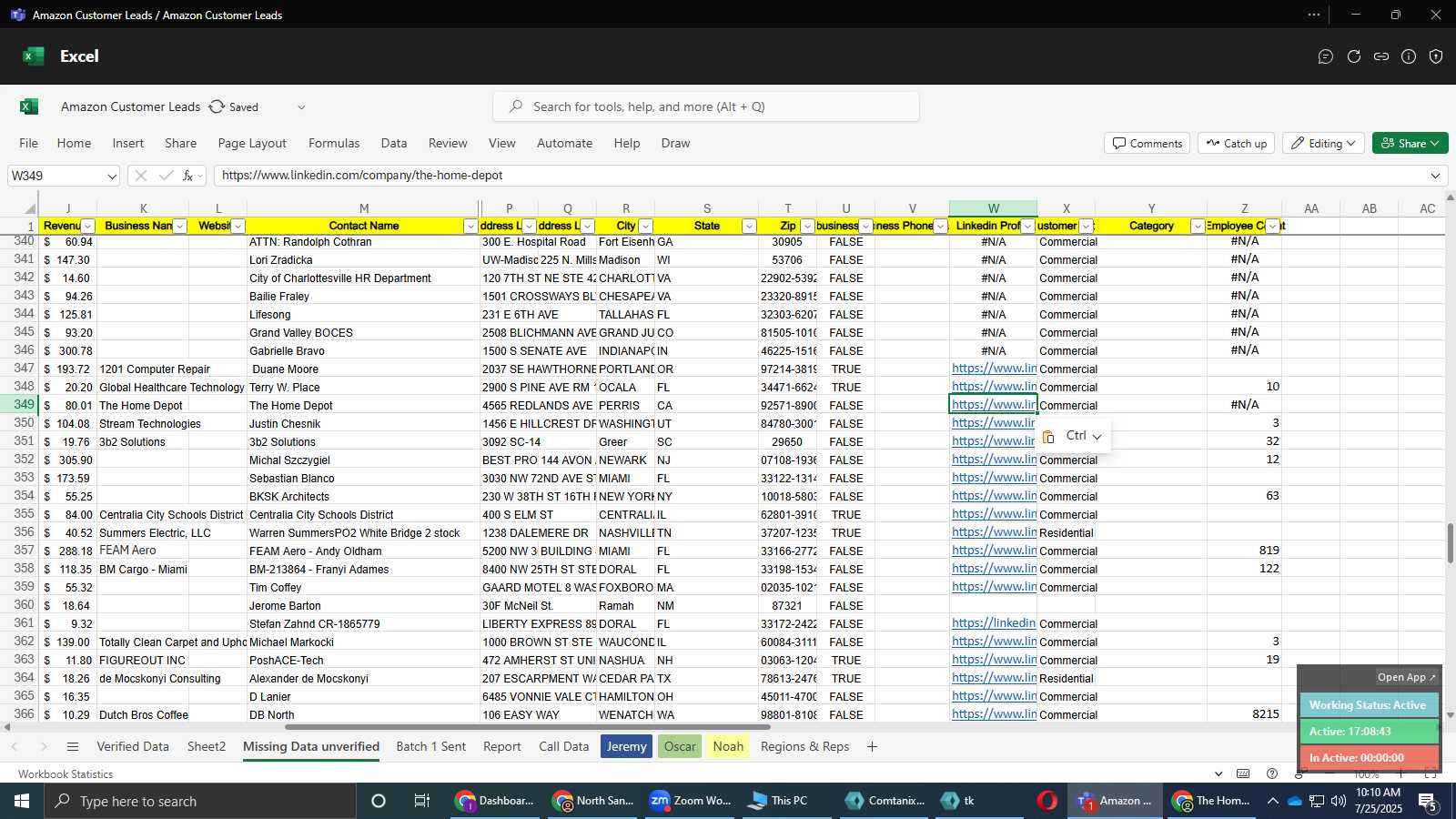Expand the formula bar chevron
The height and width of the screenshot is (819, 1456).
tap(1435, 176)
